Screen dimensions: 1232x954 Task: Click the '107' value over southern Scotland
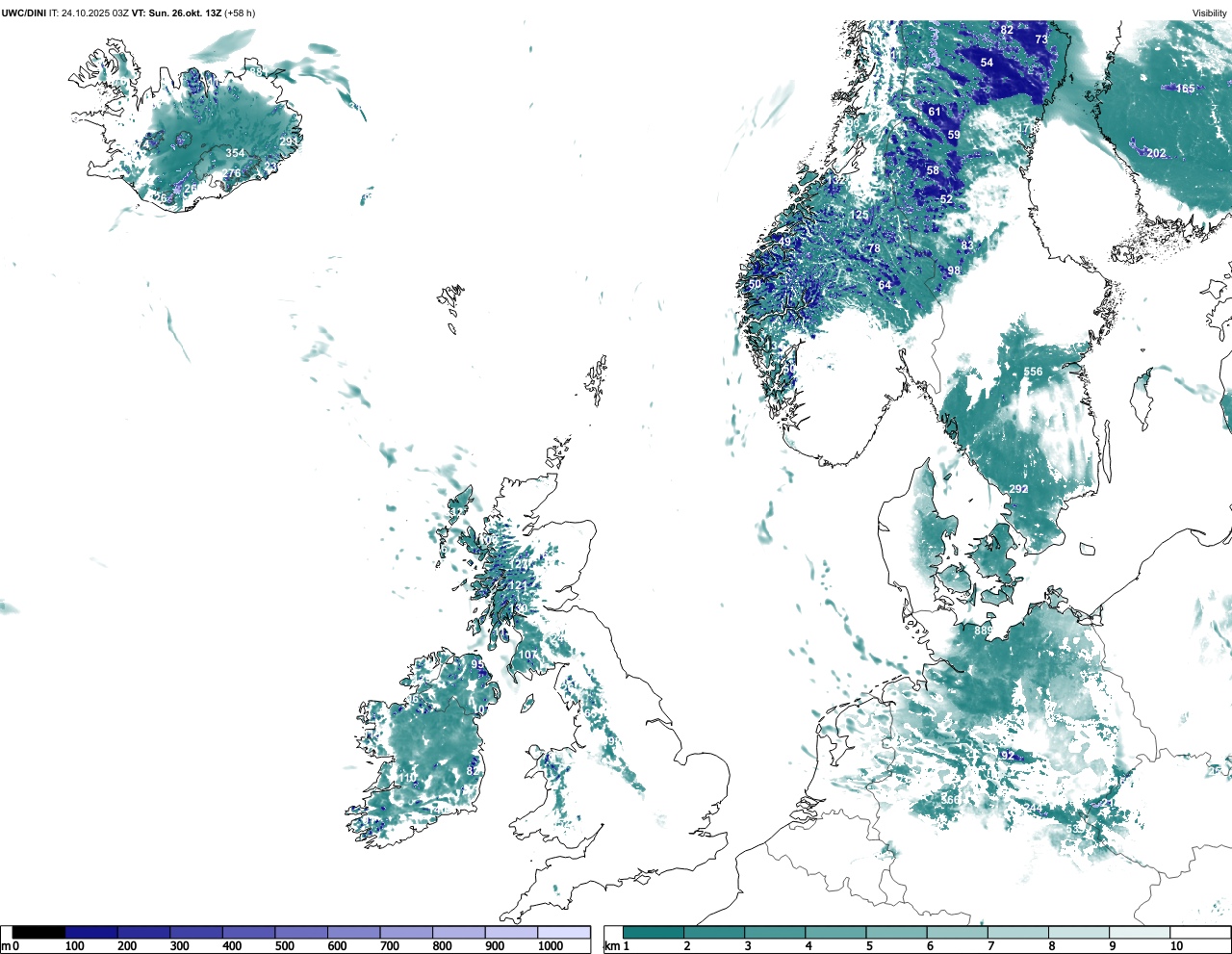[x=528, y=656]
